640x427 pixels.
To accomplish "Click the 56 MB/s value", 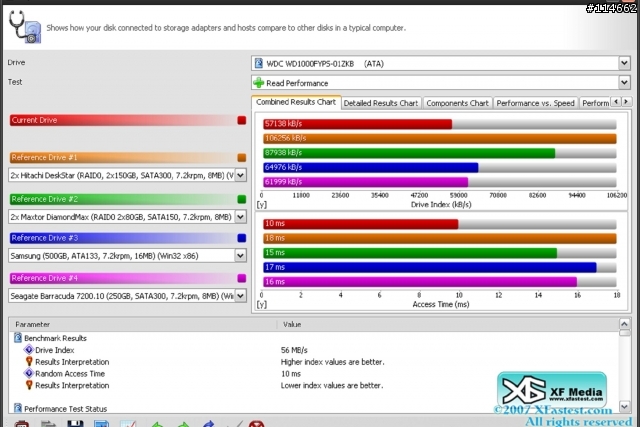I will 294,350.
